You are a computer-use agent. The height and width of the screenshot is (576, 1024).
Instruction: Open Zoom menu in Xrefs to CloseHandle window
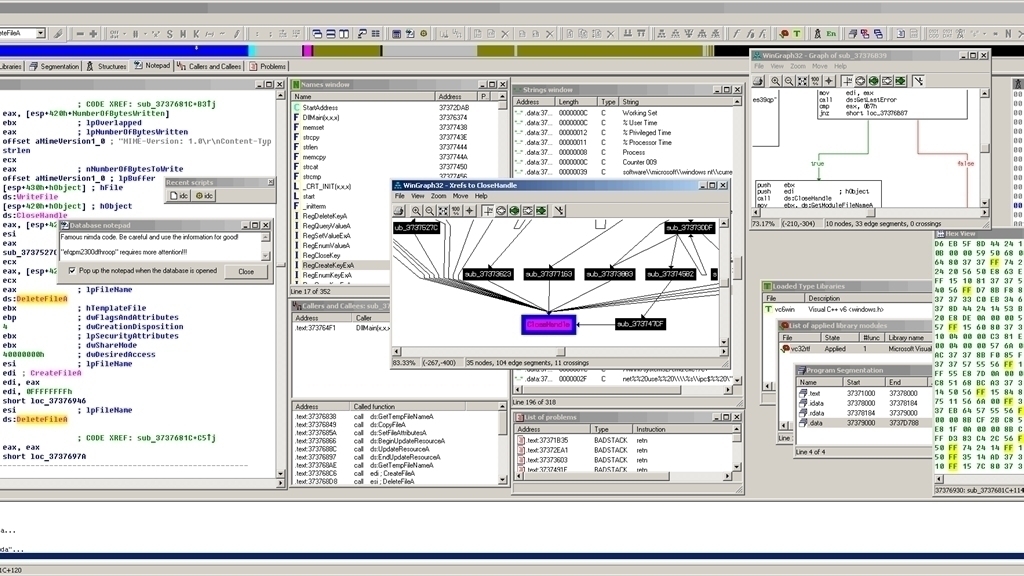click(438, 196)
